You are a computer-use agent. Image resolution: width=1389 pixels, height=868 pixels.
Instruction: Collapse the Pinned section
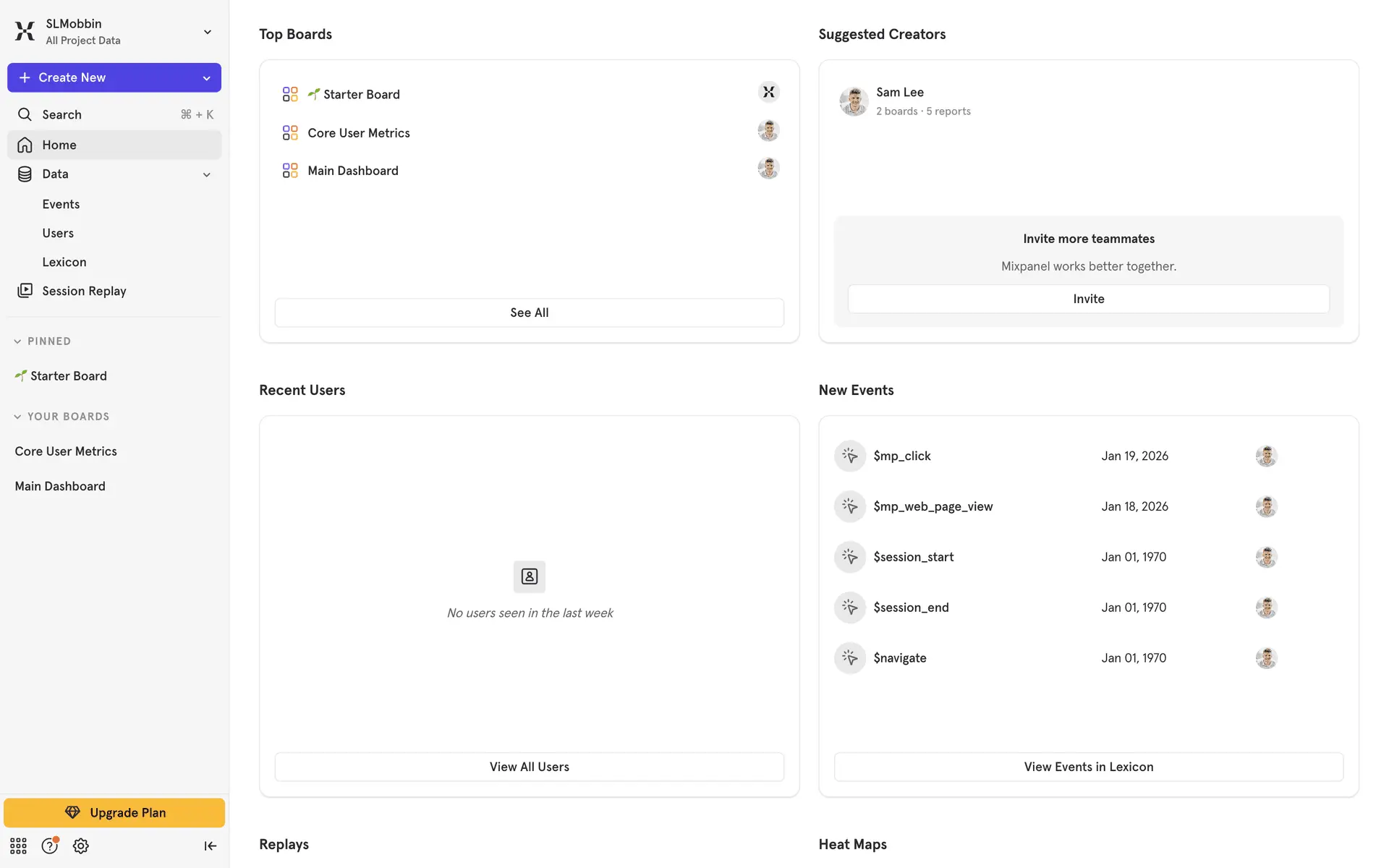point(17,341)
